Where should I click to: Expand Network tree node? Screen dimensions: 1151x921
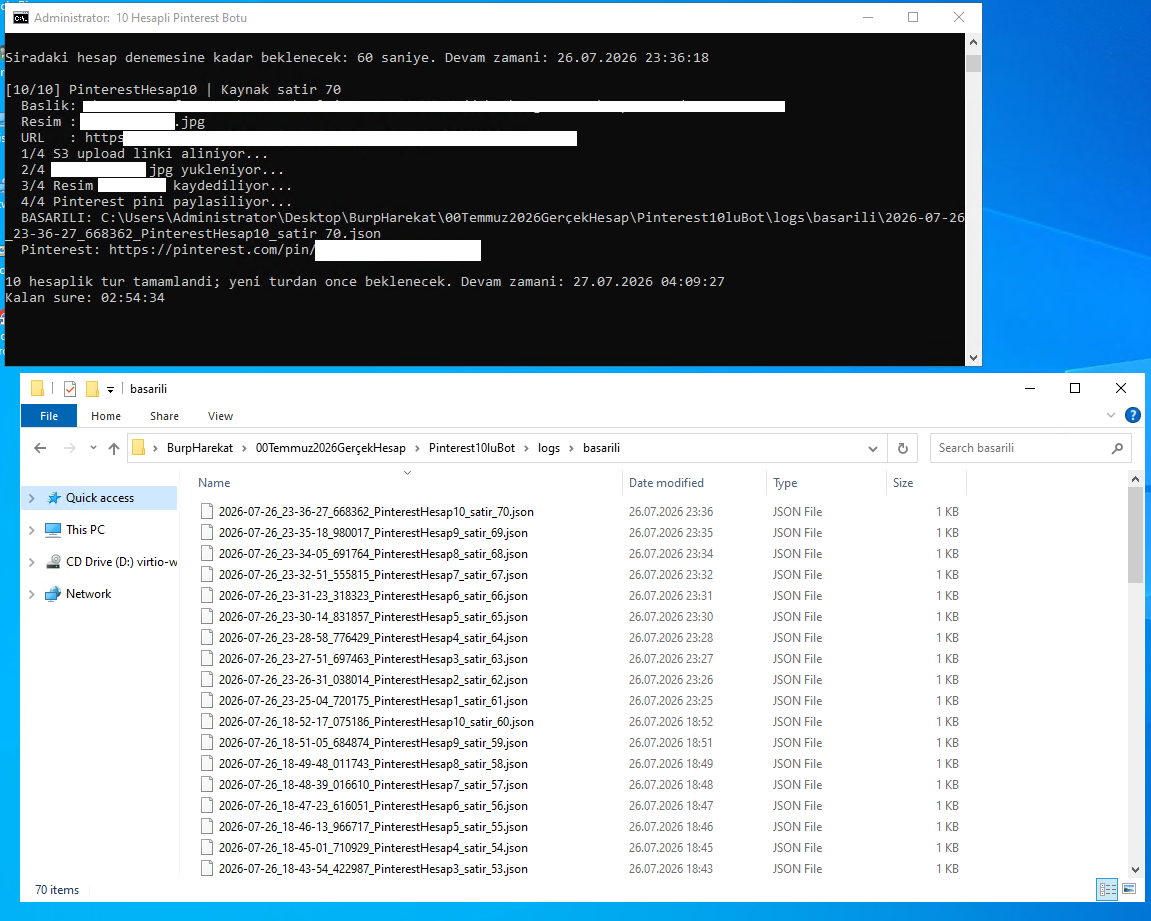click(x=32, y=594)
